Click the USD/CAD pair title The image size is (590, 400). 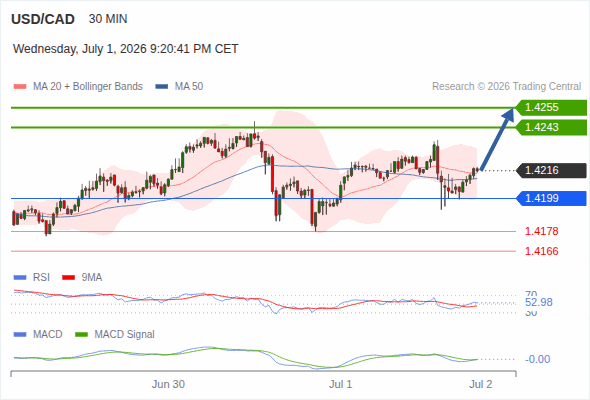coord(43,19)
